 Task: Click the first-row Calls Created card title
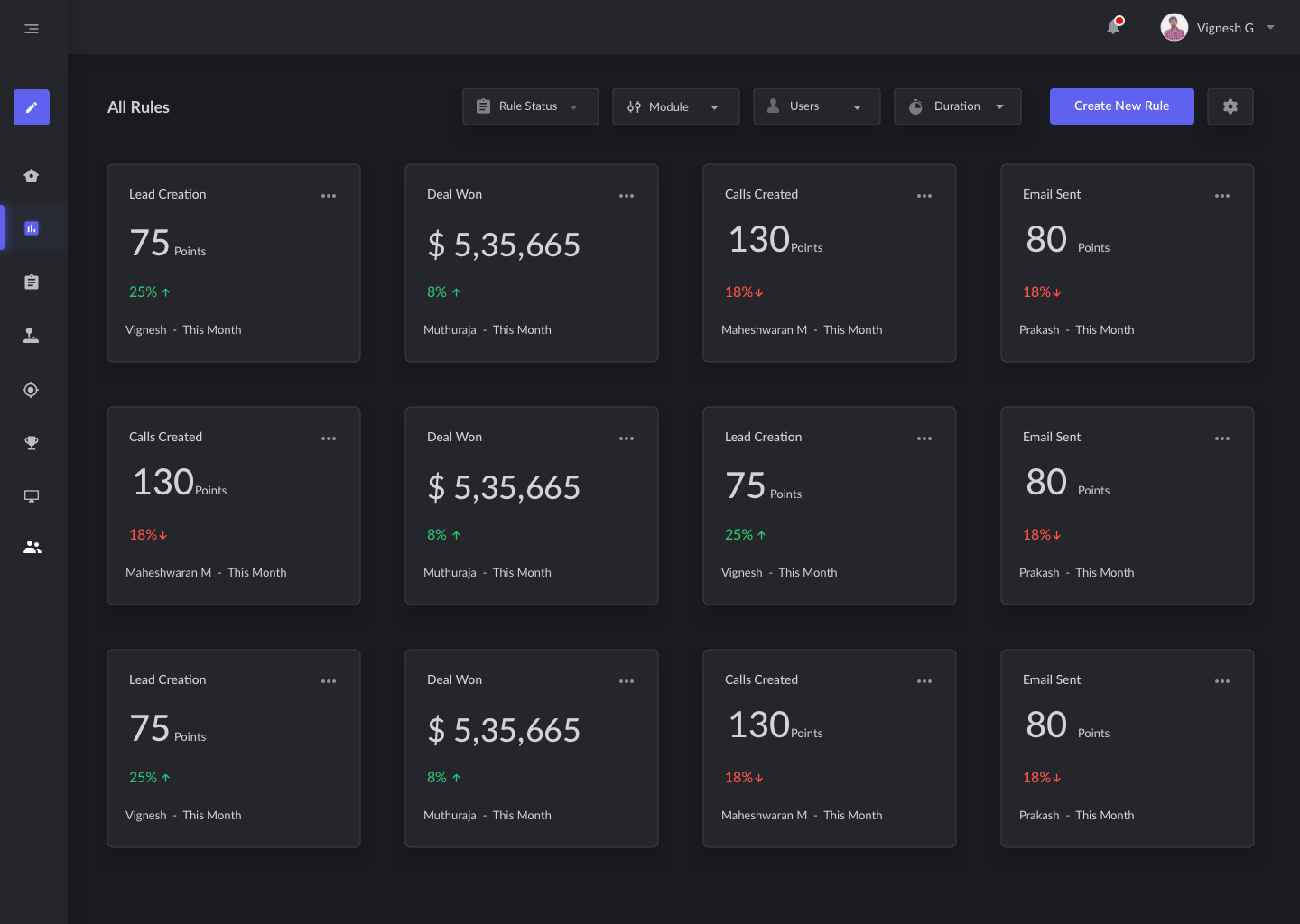coord(761,194)
